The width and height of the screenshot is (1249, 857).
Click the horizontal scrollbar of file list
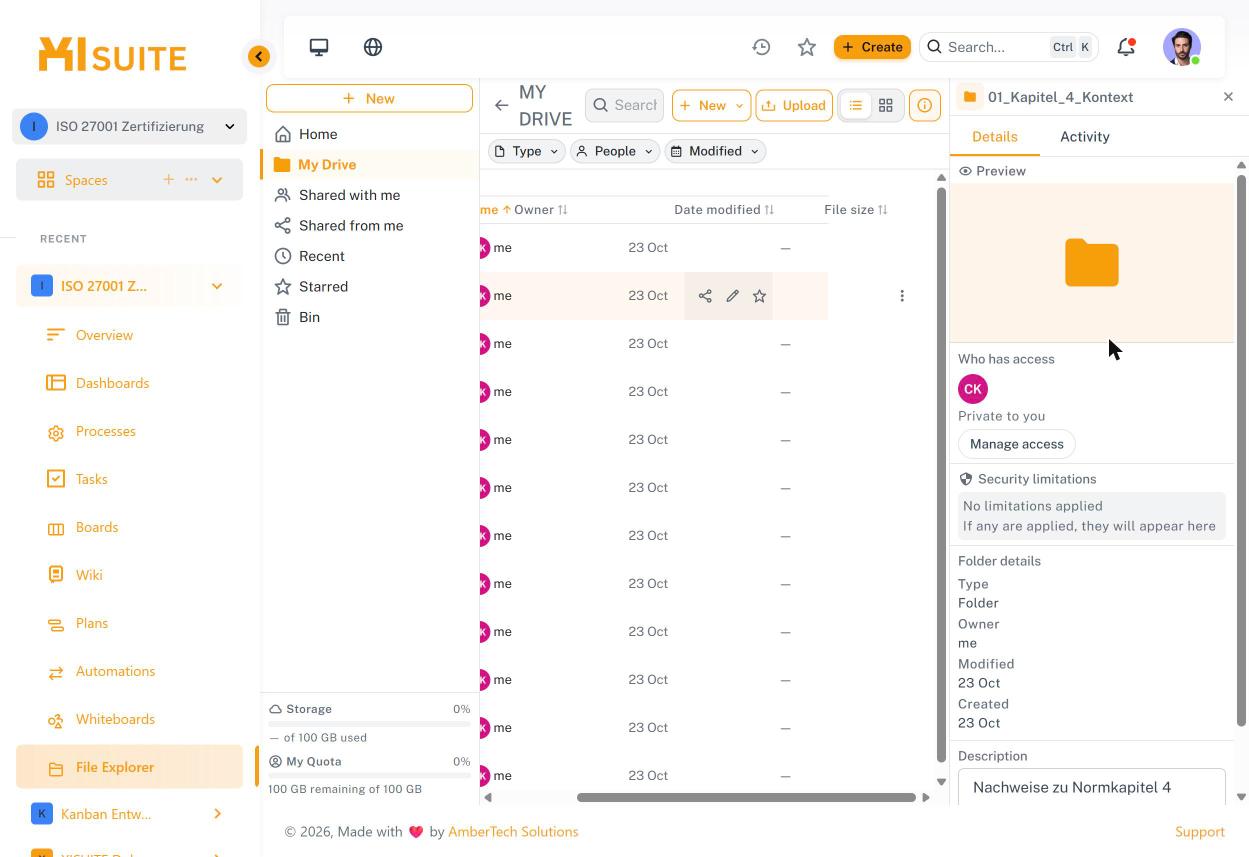coord(746,797)
